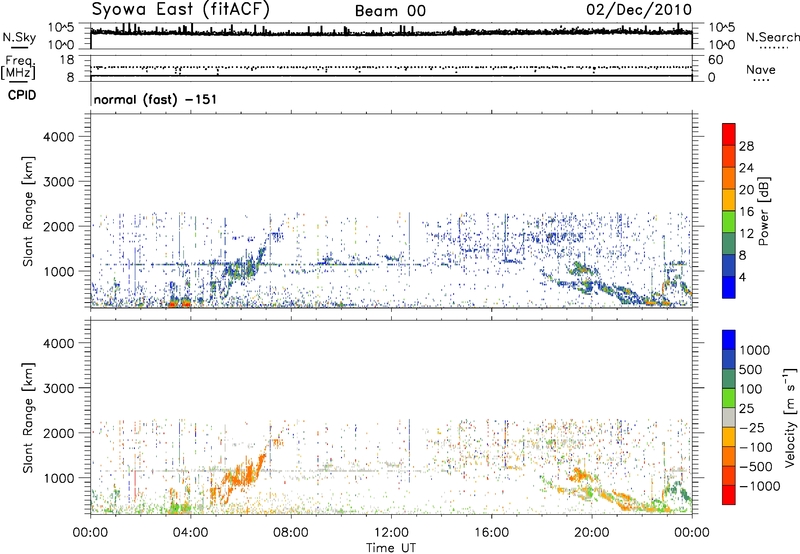Click the '12:00' time axis tick label
The height and width of the screenshot is (554, 800).
point(391,533)
